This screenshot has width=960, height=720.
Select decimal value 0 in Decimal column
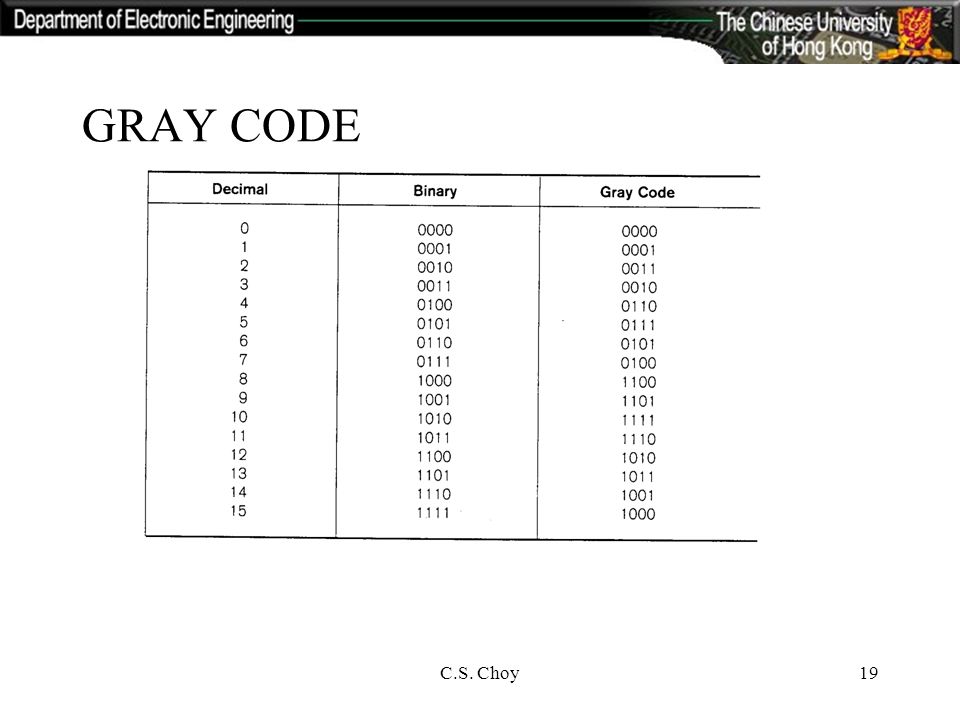click(x=244, y=228)
